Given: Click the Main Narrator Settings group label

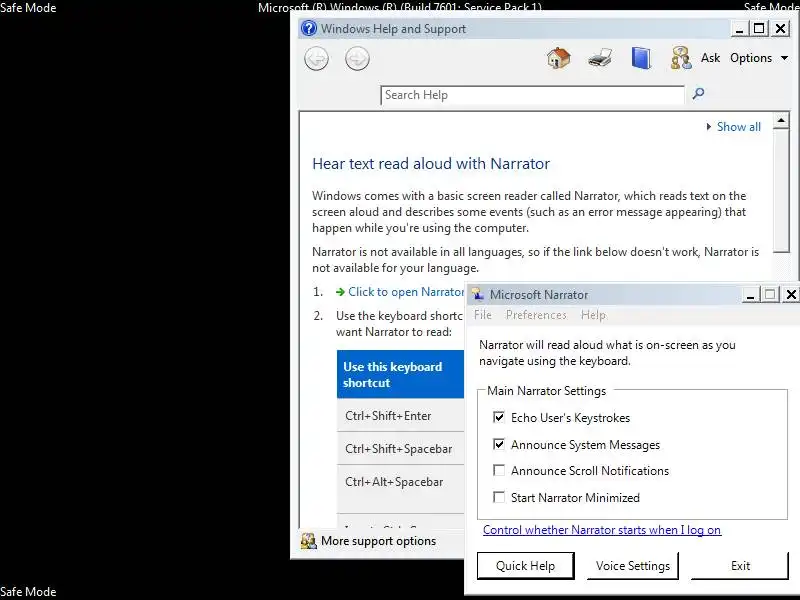Looking at the screenshot, I should click(546, 391).
